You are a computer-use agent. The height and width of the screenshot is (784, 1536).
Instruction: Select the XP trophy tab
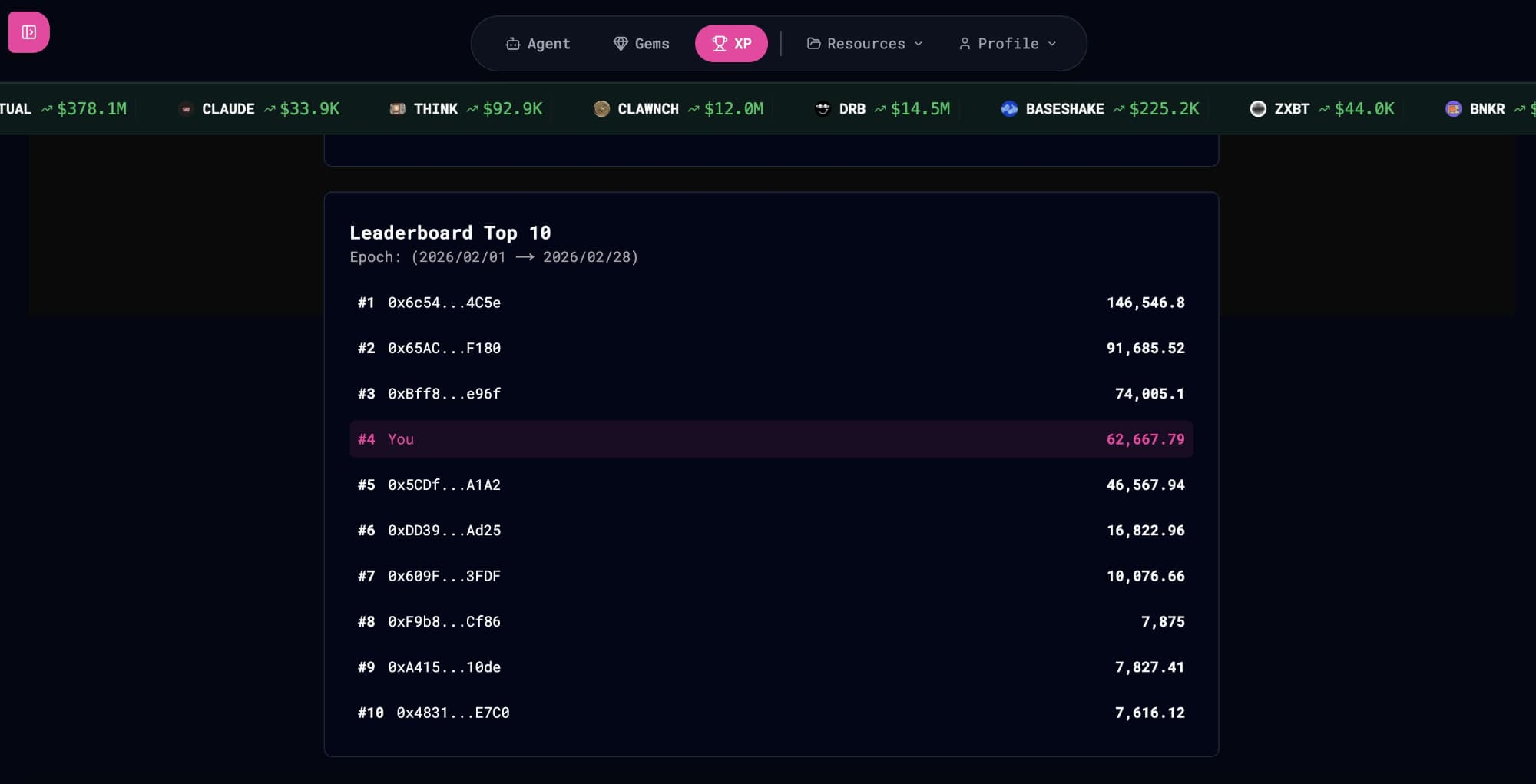point(731,44)
